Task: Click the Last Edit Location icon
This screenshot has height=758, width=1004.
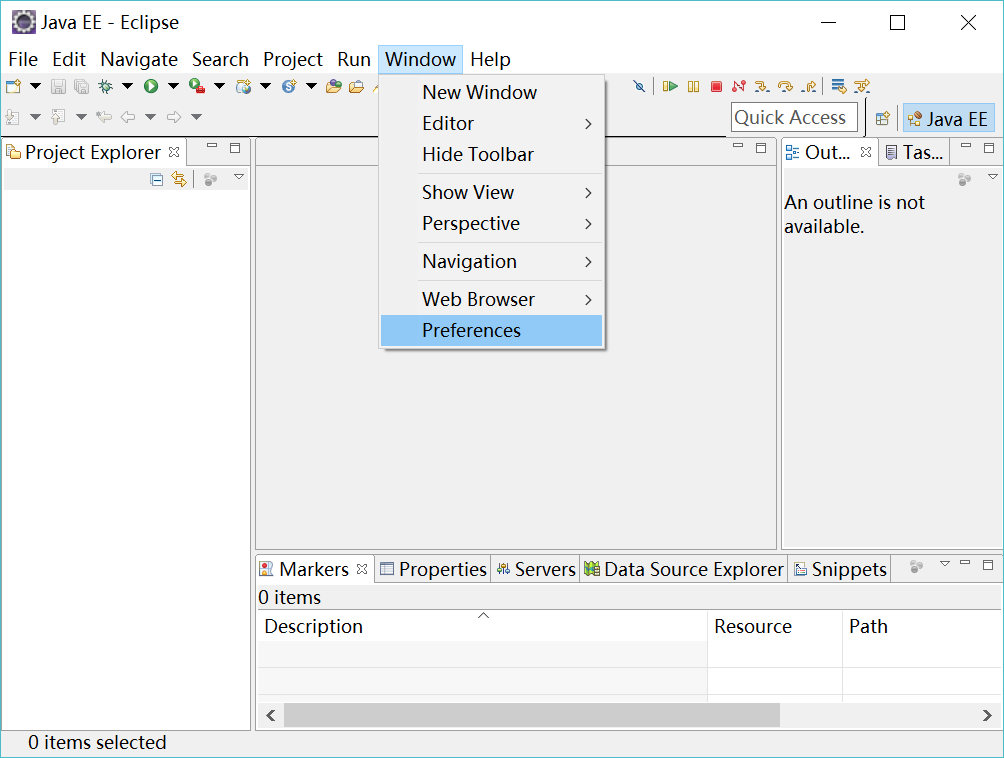Action: click(x=104, y=117)
